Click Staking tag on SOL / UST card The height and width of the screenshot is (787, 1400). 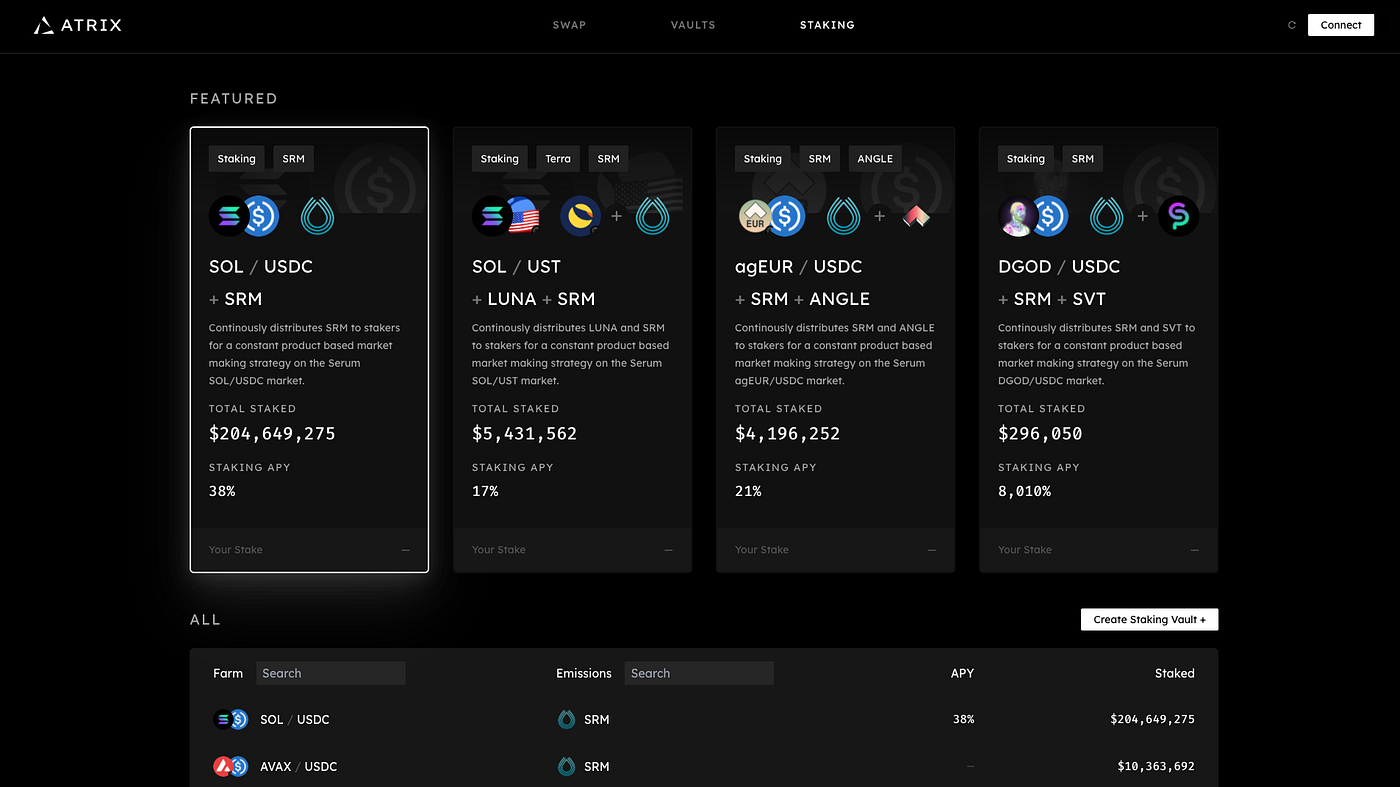499,158
